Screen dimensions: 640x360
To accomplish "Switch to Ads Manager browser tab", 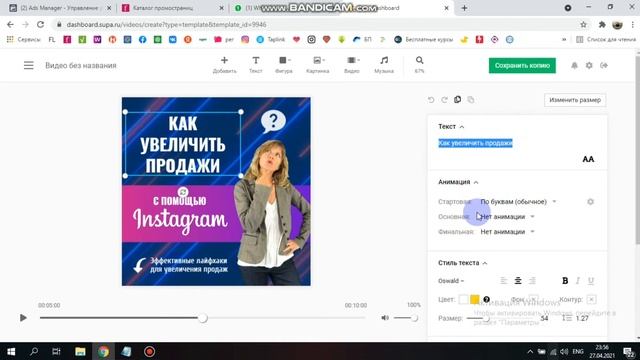I will pos(59,8).
